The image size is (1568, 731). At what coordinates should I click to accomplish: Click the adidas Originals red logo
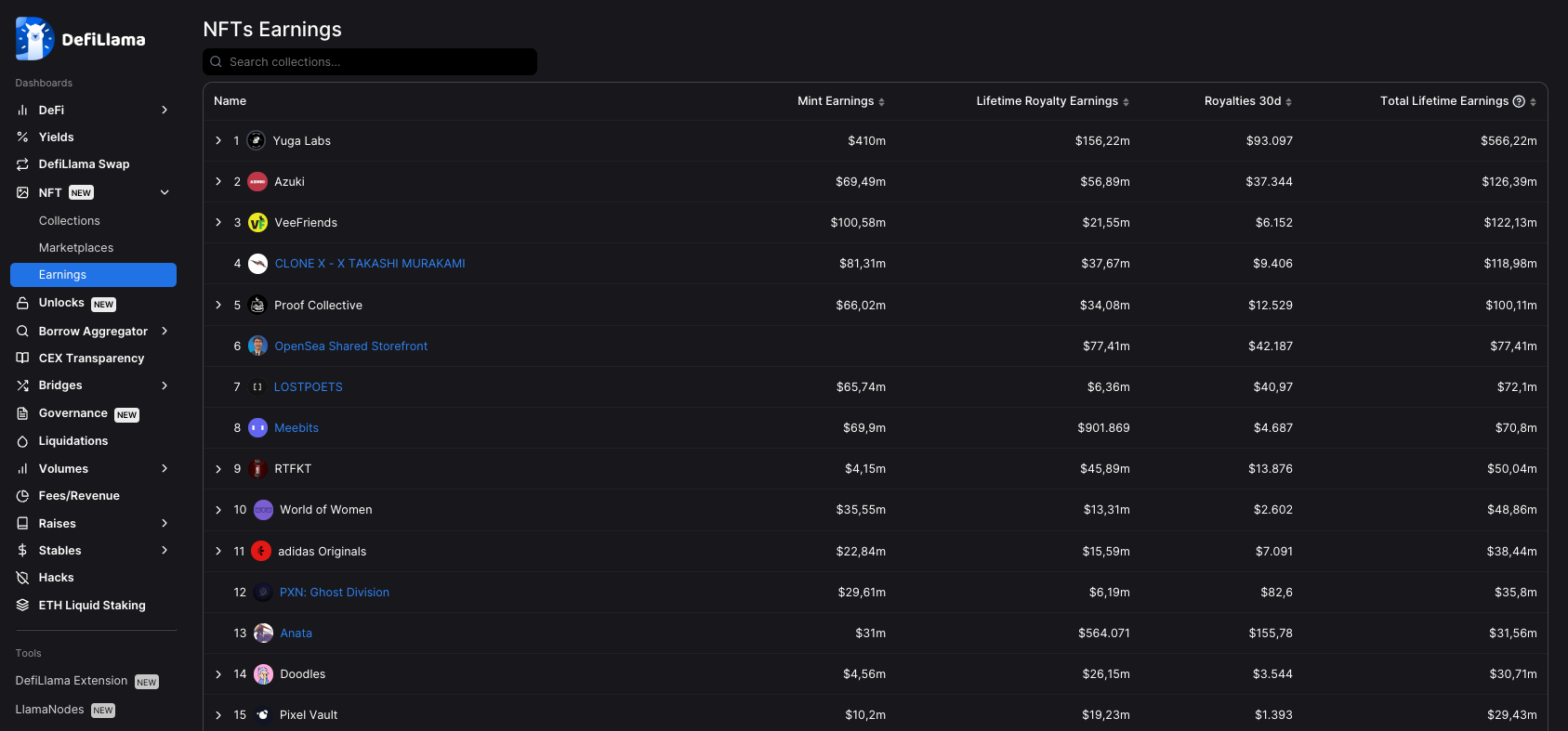click(x=261, y=551)
